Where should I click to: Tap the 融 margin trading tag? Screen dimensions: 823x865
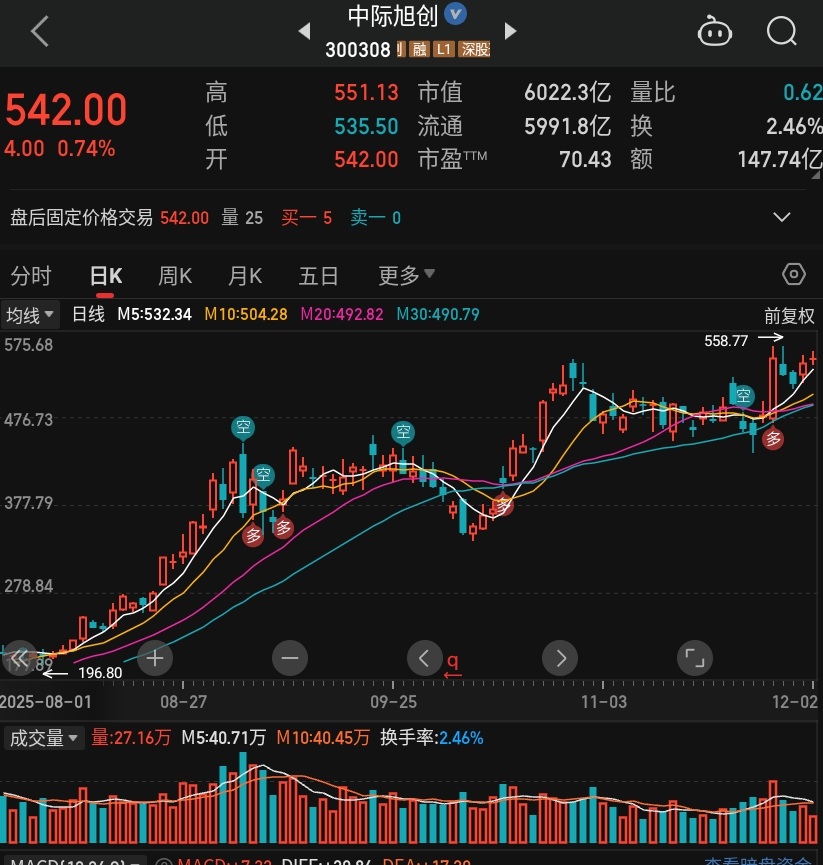click(x=420, y=50)
